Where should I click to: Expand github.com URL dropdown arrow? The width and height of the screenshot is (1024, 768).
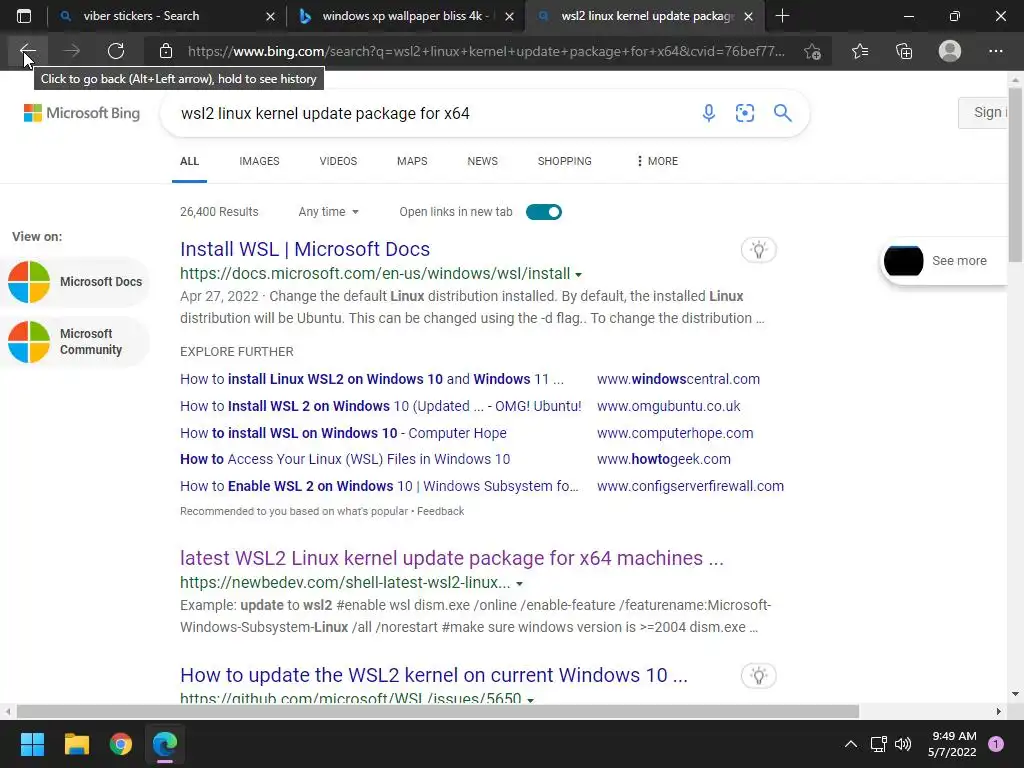pos(530,699)
